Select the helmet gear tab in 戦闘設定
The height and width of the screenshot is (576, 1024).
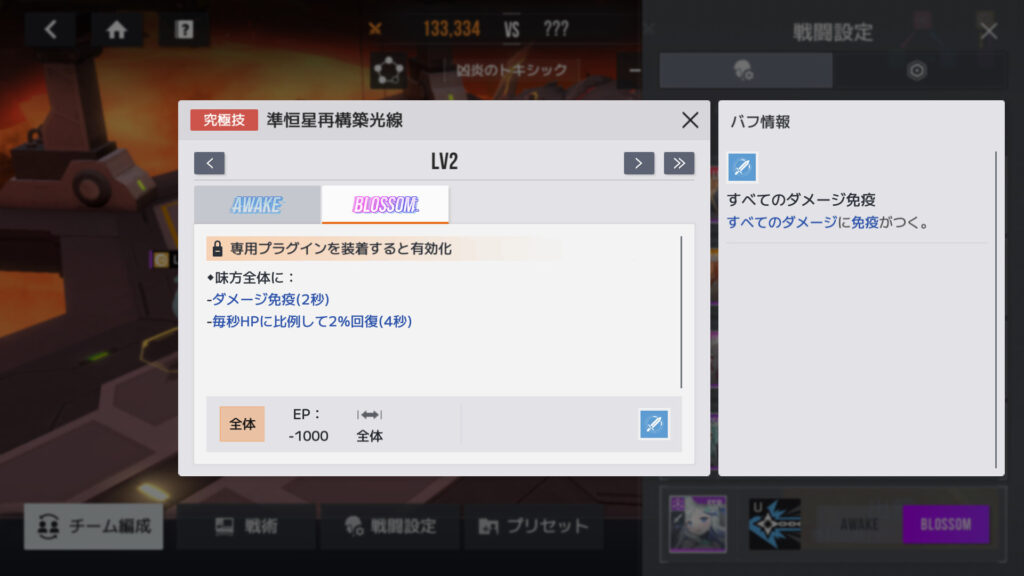[745, 70]
